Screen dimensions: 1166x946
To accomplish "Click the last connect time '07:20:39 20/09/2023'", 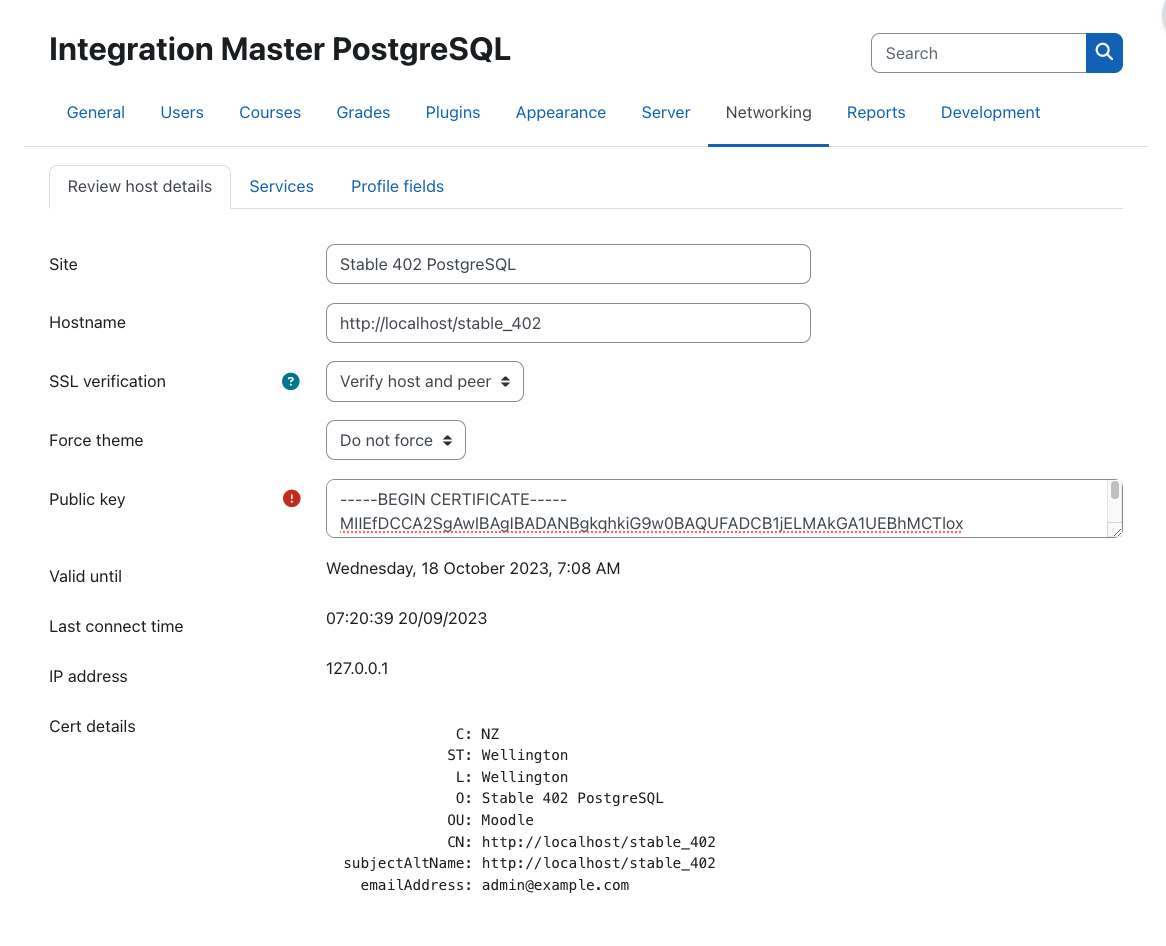I will (x=407, y=618).
